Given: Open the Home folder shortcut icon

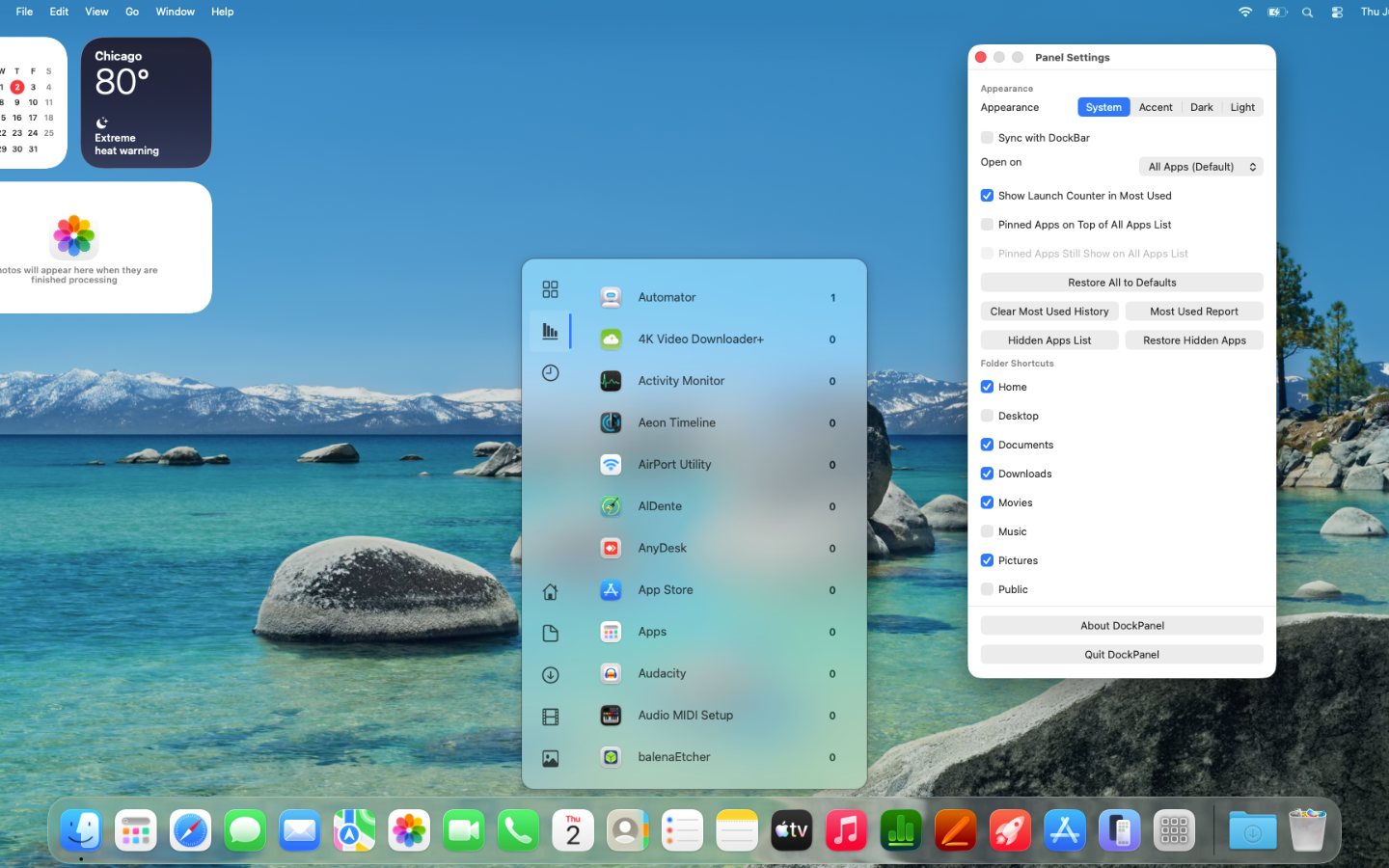Looking at the screenshot, I should [x=550, y=591].
